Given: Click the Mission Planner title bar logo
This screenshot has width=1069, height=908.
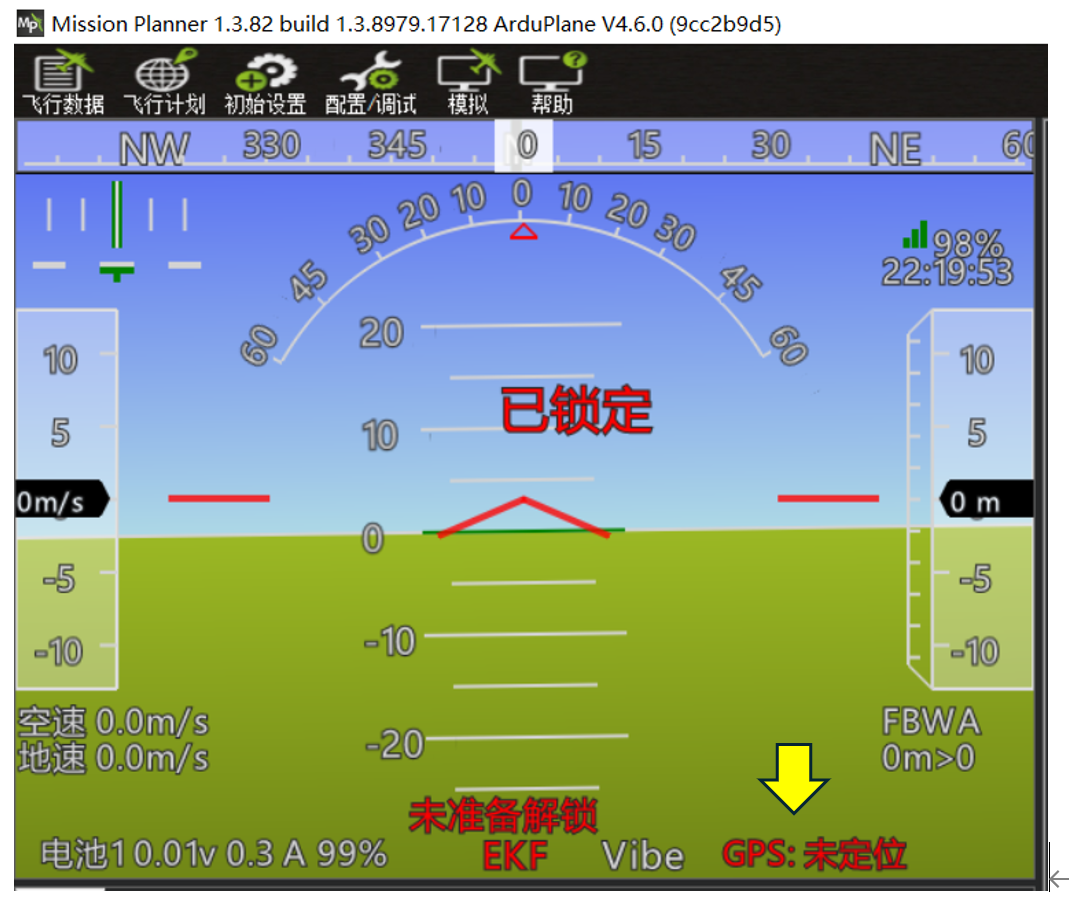Looking at the screenshot, I should tap(31, 24).
